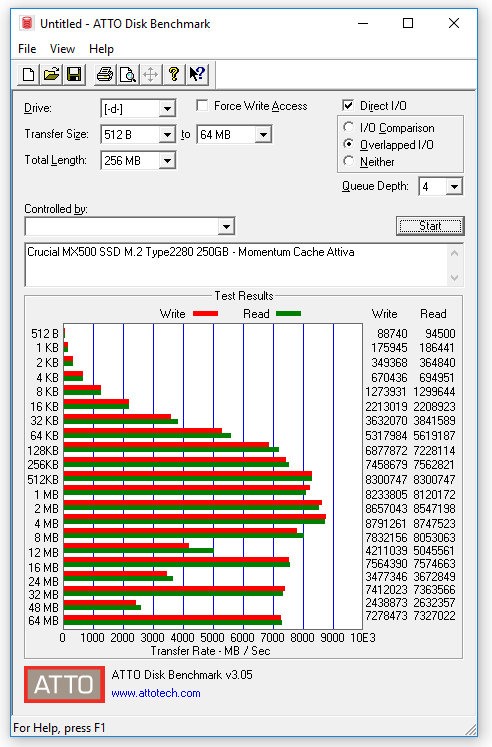Click the 12 MB row label
This screenshot has width=492, height=747.
43,553
